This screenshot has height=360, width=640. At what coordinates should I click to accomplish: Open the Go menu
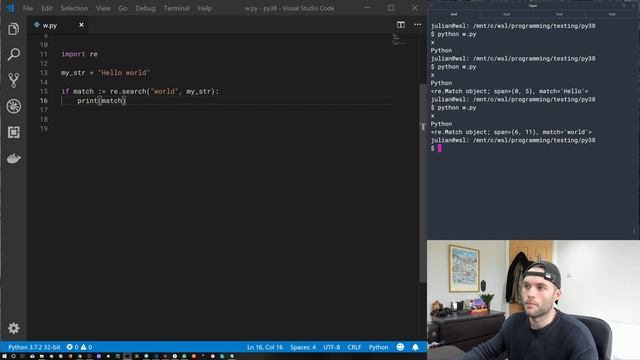(123, 8)
